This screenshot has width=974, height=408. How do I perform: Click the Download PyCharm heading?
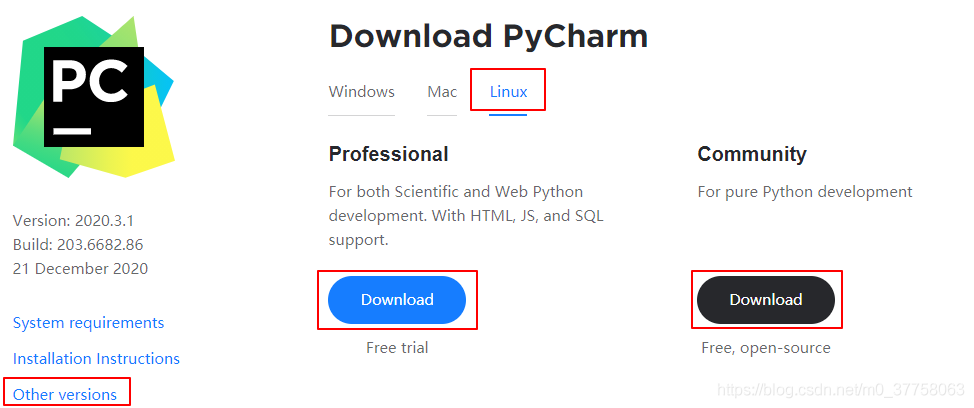point(488,37)
